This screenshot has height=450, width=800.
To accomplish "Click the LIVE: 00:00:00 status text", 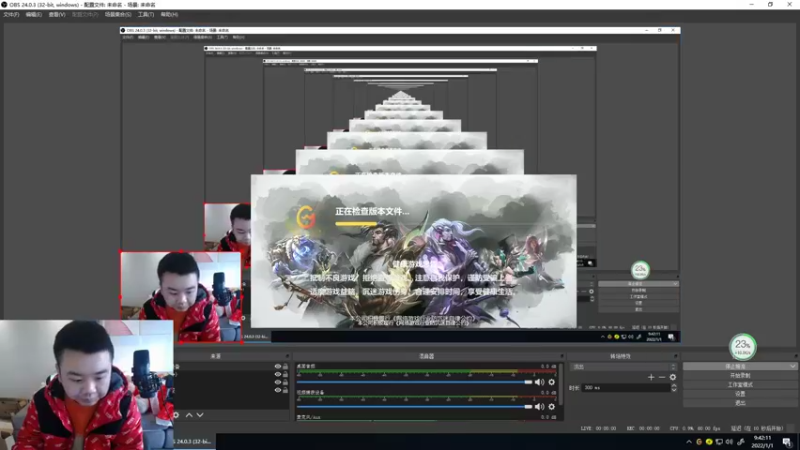I will 598,429.
